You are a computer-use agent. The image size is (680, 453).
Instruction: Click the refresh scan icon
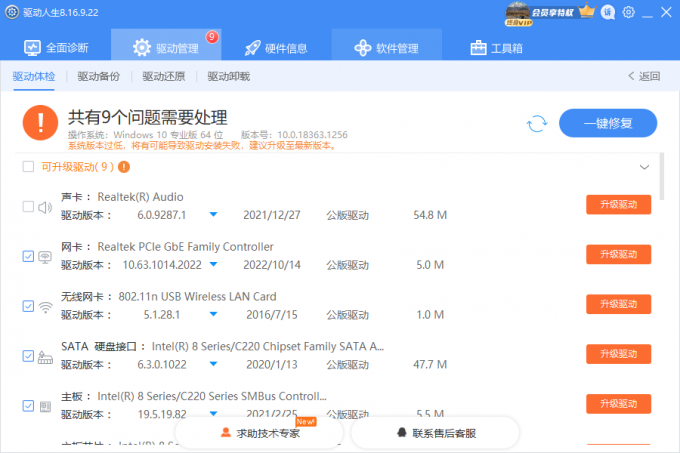(537, 124)
